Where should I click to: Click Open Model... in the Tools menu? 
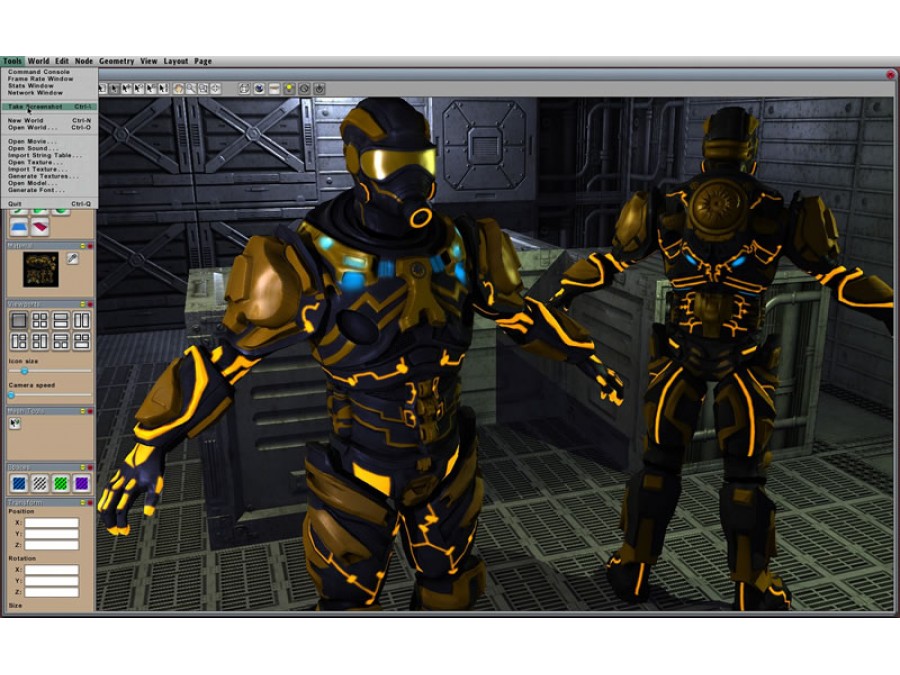point(33,183)
